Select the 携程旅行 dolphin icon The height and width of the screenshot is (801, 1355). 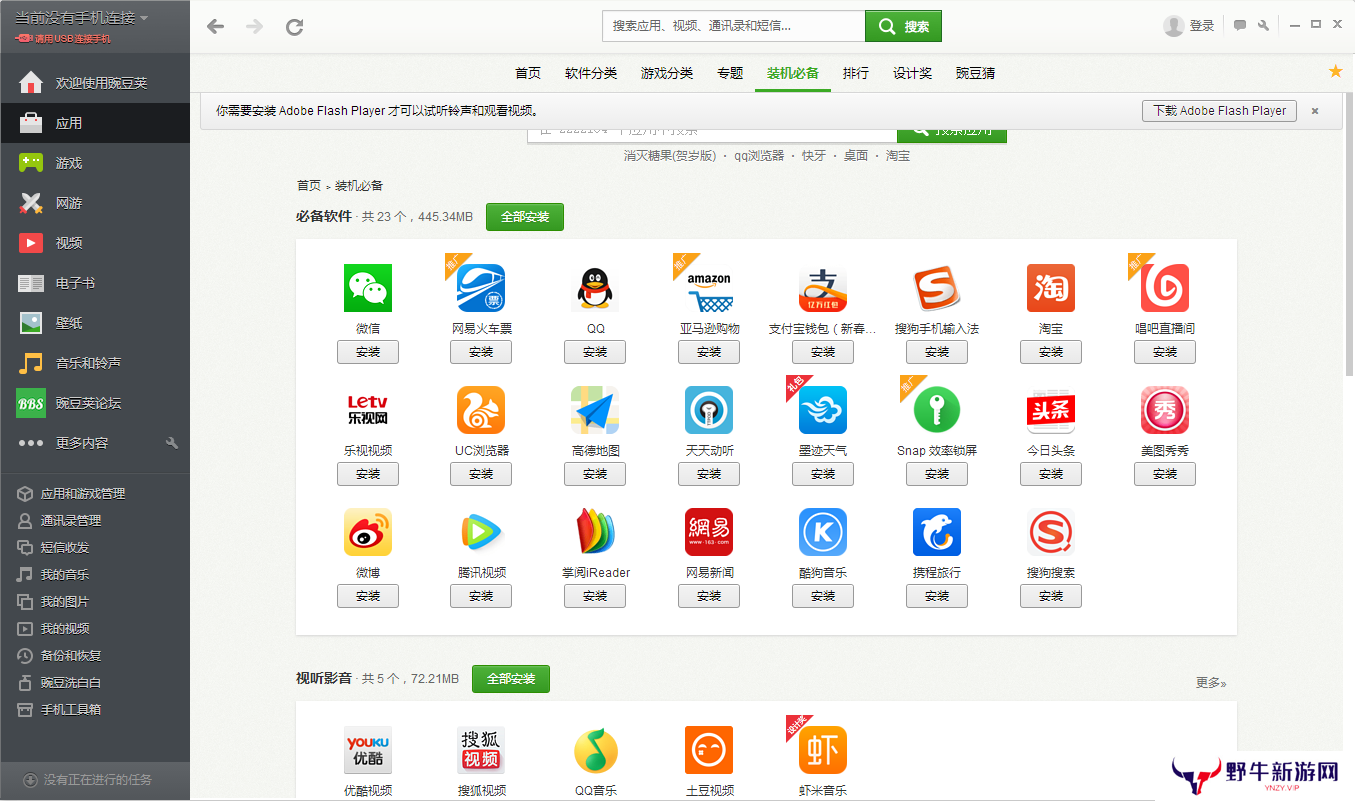(937, 532)
